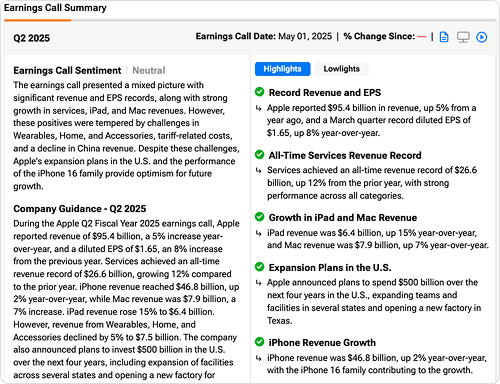
Task: Open the earnings call transcript document icon
Action: pos(444,37)
